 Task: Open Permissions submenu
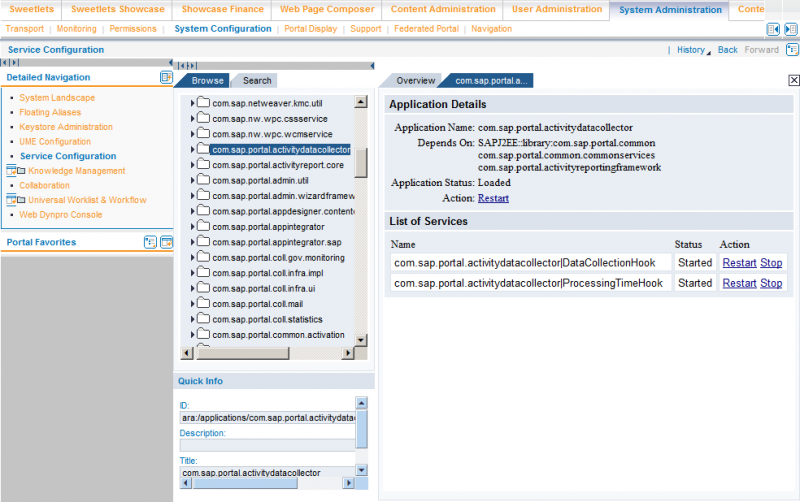[133, 29]
